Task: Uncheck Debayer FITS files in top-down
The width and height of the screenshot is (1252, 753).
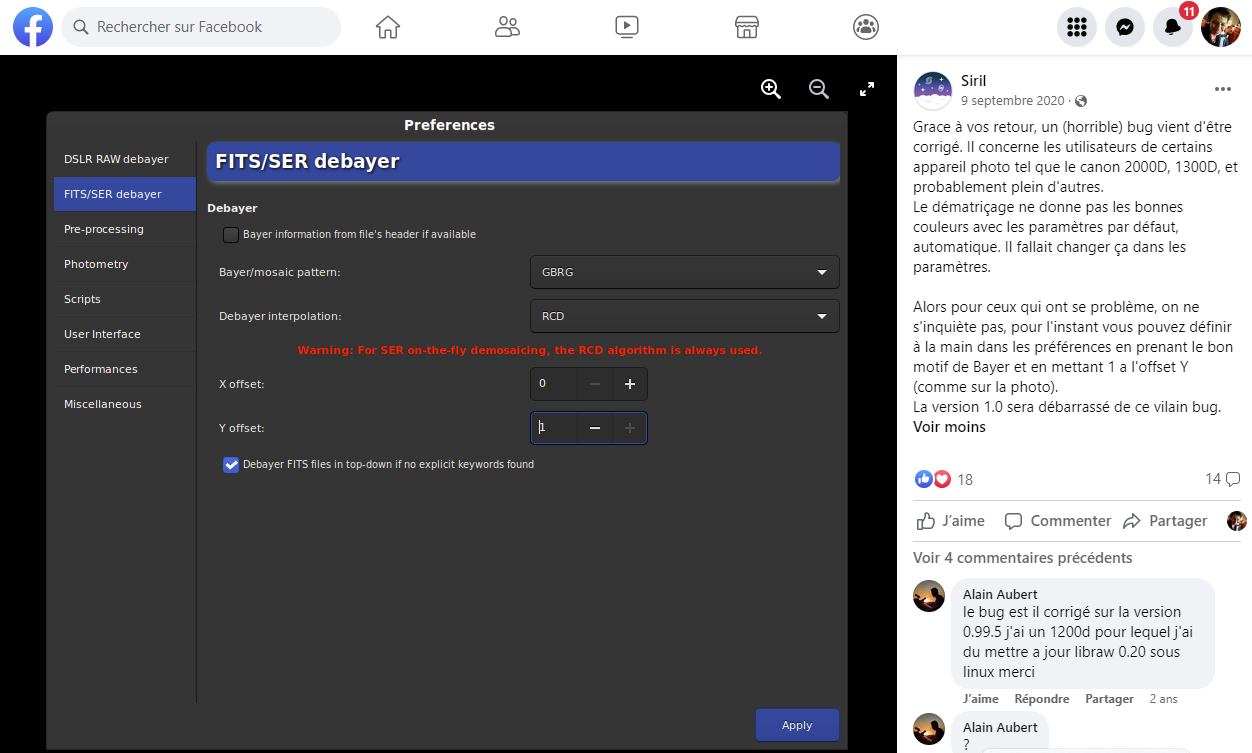Action: pyautogui.click(x=231, y=465)
